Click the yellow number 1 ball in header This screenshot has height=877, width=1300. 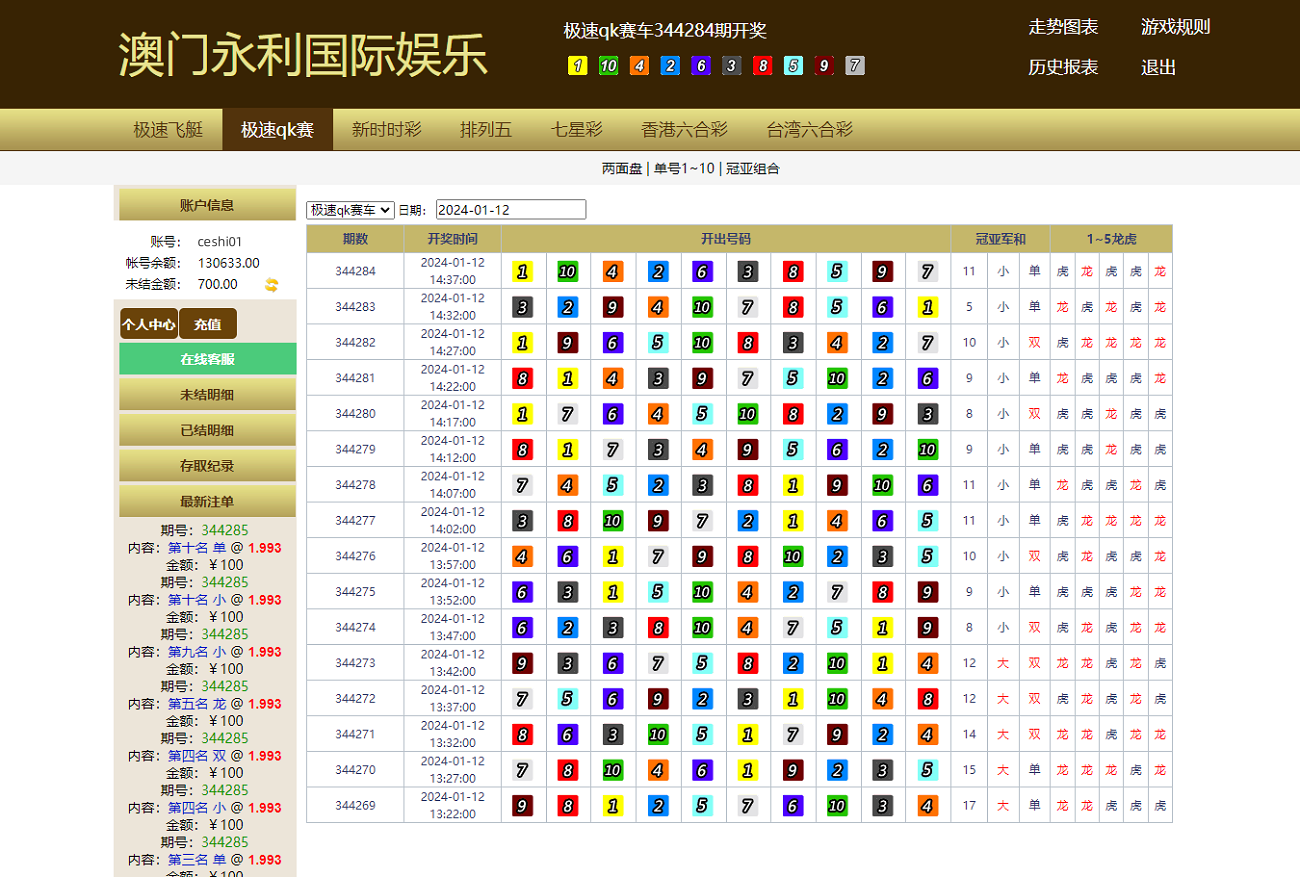point(577,66)
